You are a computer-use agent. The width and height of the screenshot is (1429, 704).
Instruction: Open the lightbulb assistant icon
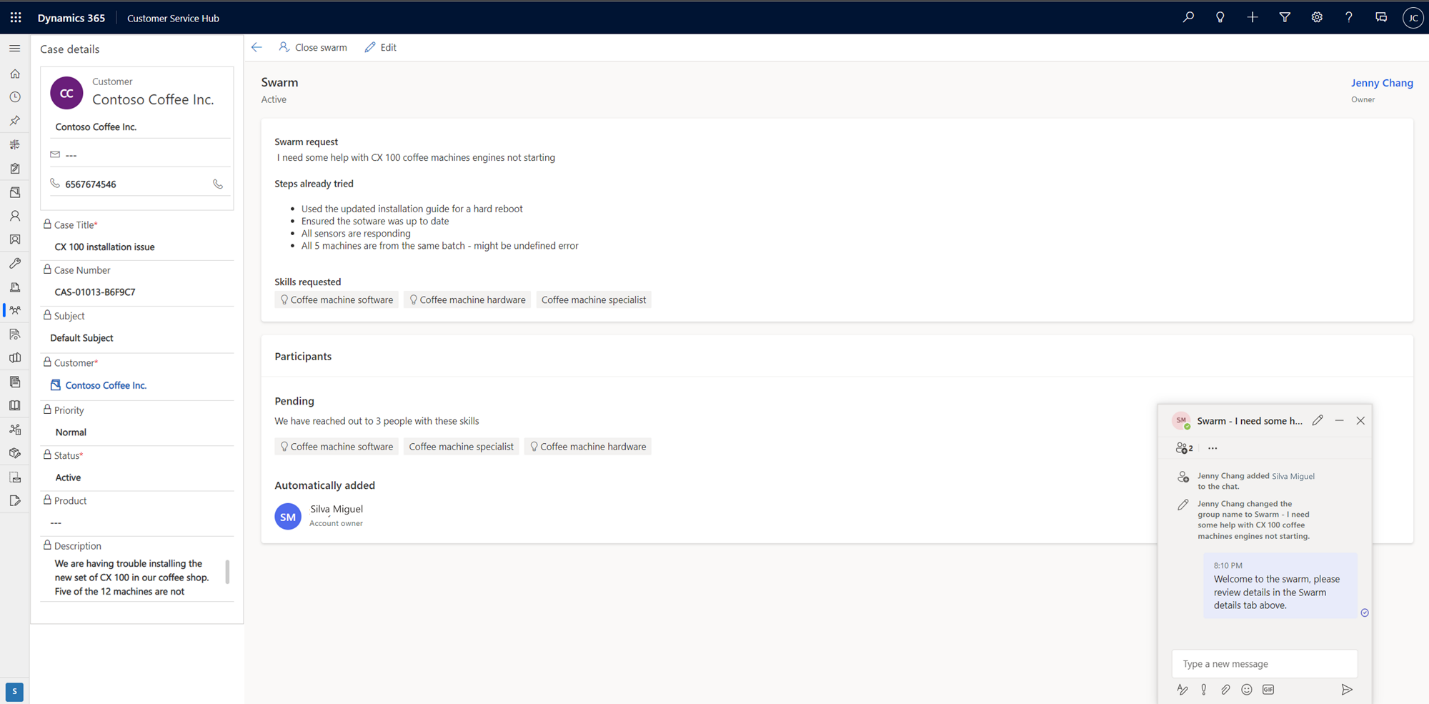1220,17
